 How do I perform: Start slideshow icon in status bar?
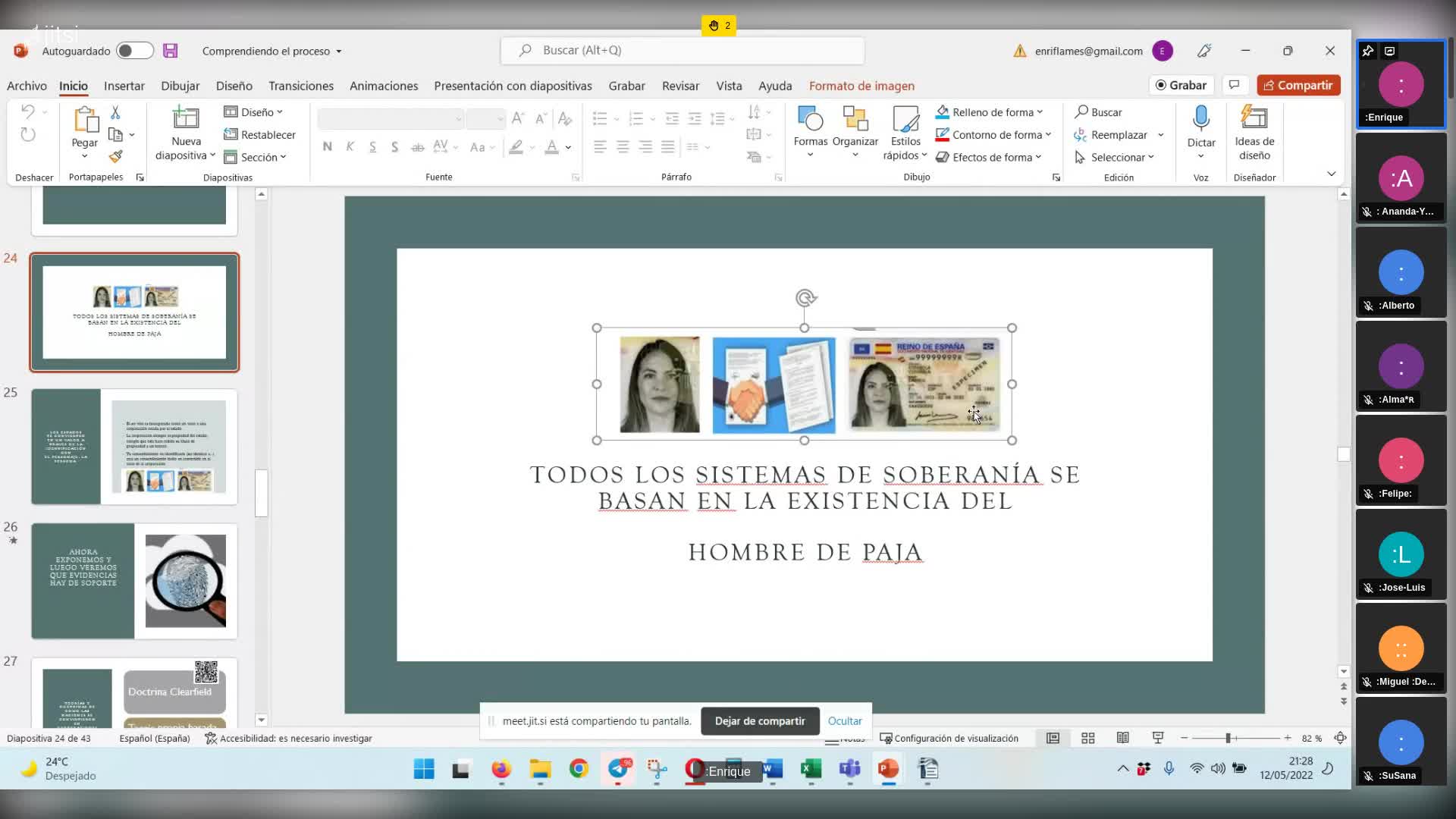(1158, 738)
